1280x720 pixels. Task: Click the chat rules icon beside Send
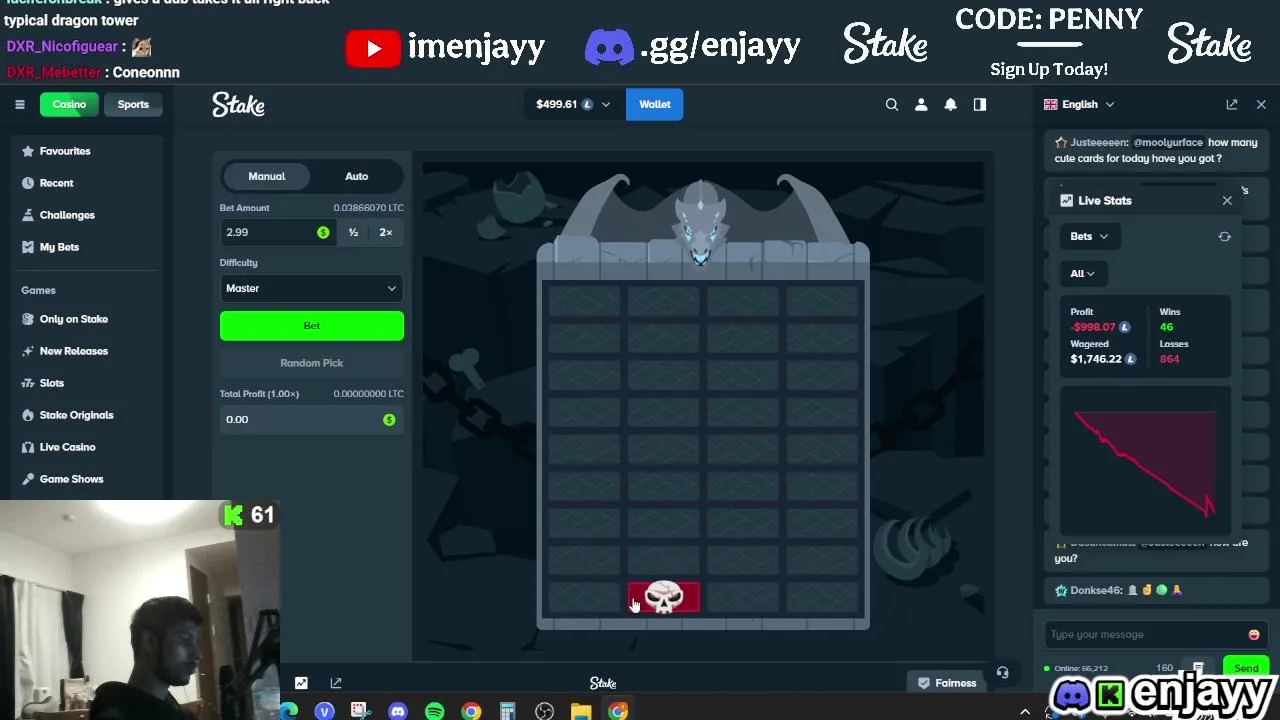pos(1198,668)
